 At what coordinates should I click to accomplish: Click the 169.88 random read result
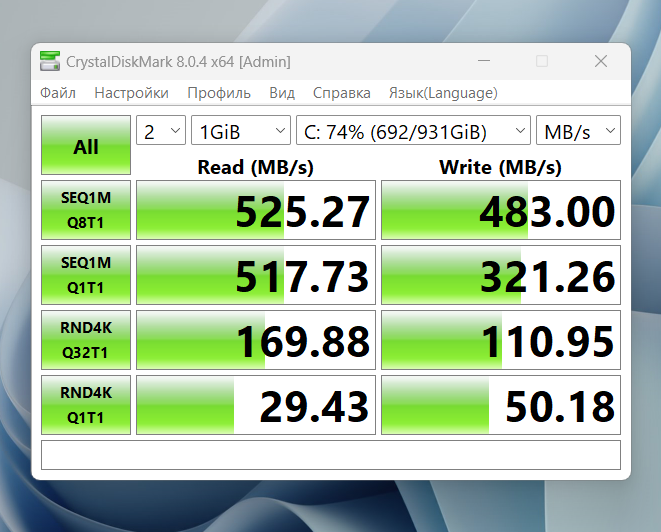point(256,340)
